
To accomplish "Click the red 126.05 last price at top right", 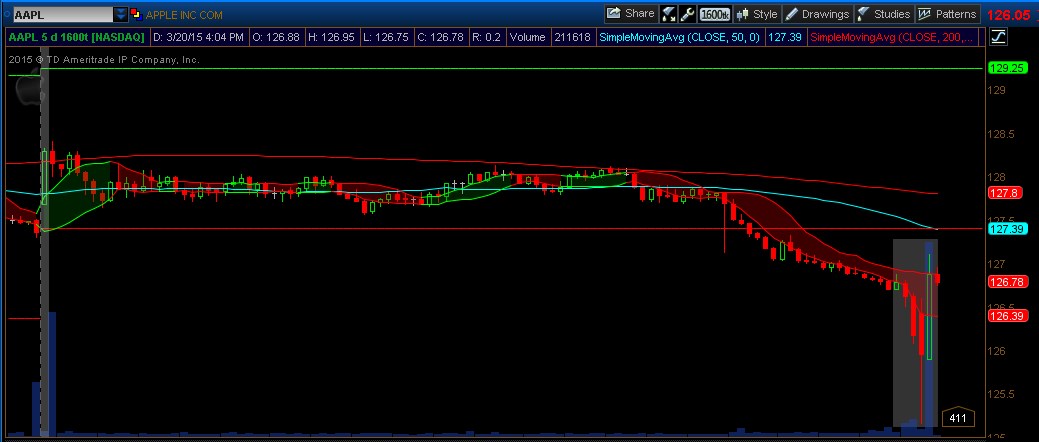I will click(x=1011, y=15).
